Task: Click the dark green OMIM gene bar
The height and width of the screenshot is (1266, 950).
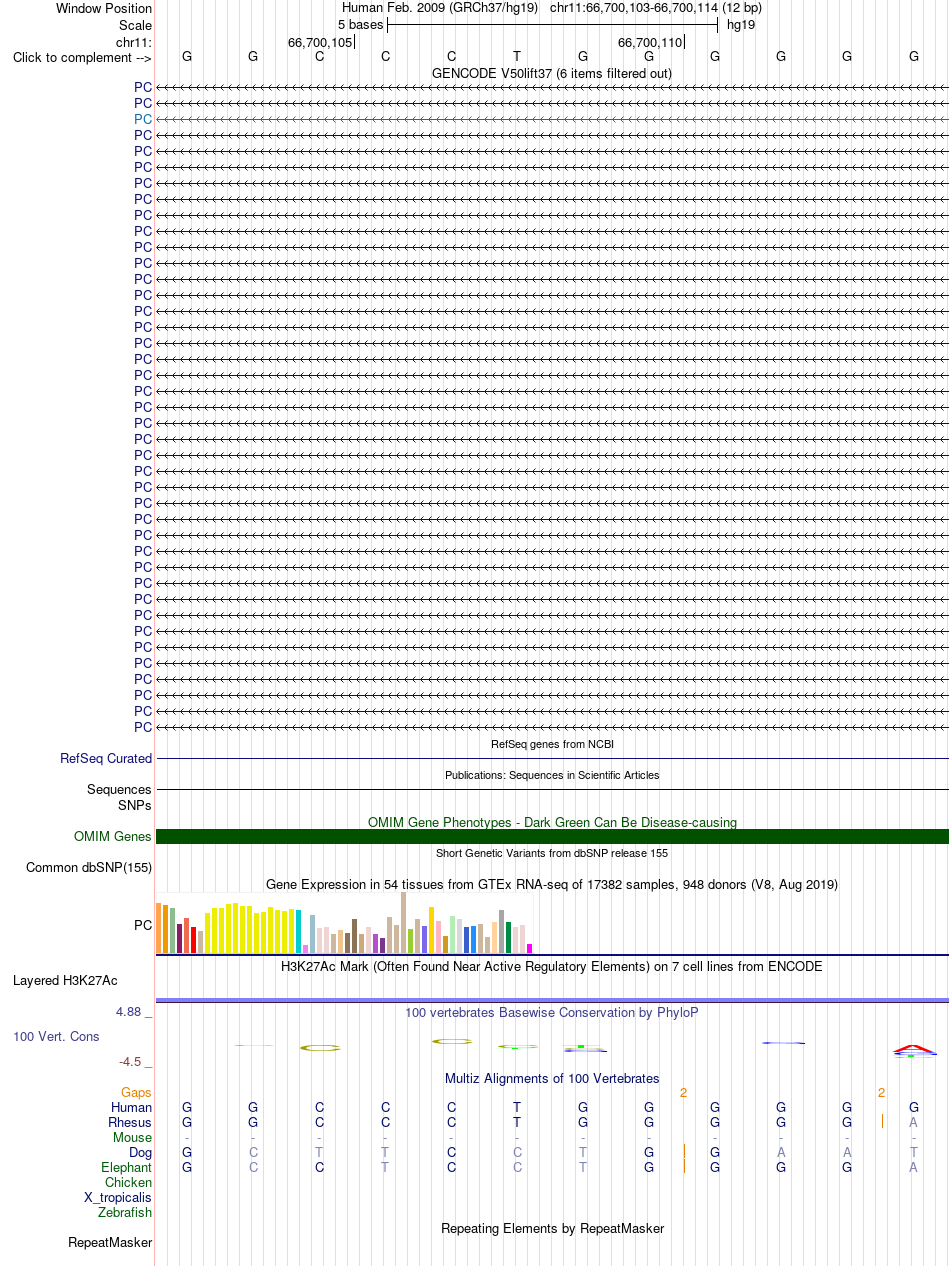Action: point(552,837)
